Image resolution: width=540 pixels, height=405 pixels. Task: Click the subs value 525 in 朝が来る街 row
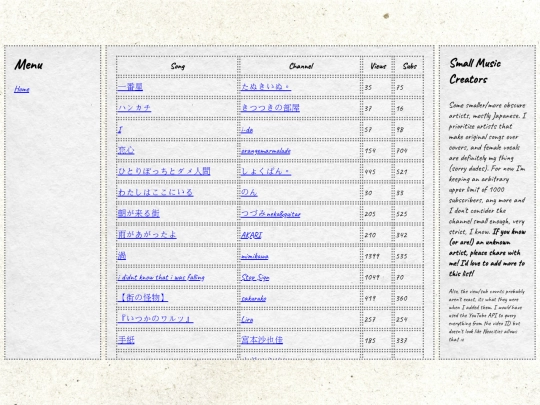tap(402, 214)
